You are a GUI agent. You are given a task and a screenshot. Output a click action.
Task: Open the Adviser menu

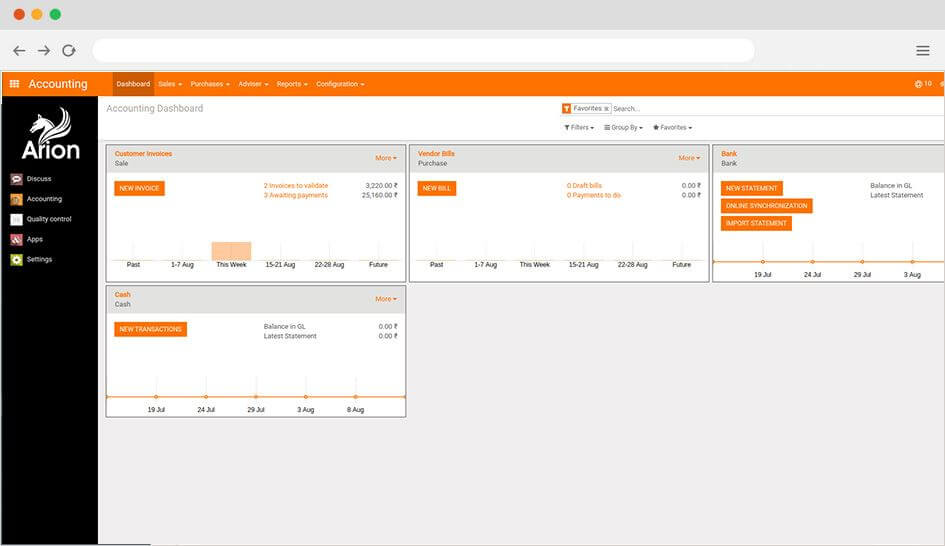253,84
